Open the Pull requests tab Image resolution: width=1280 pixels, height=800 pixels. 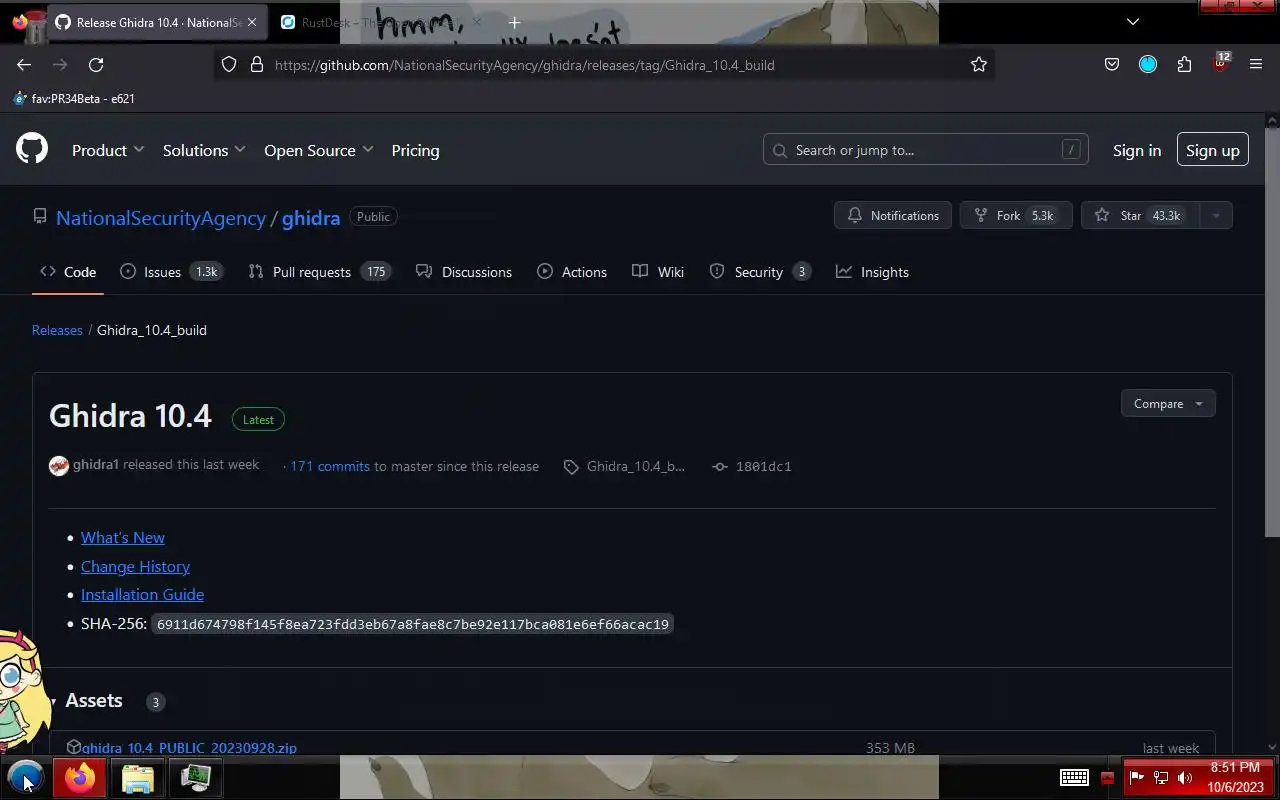point(320,272)
